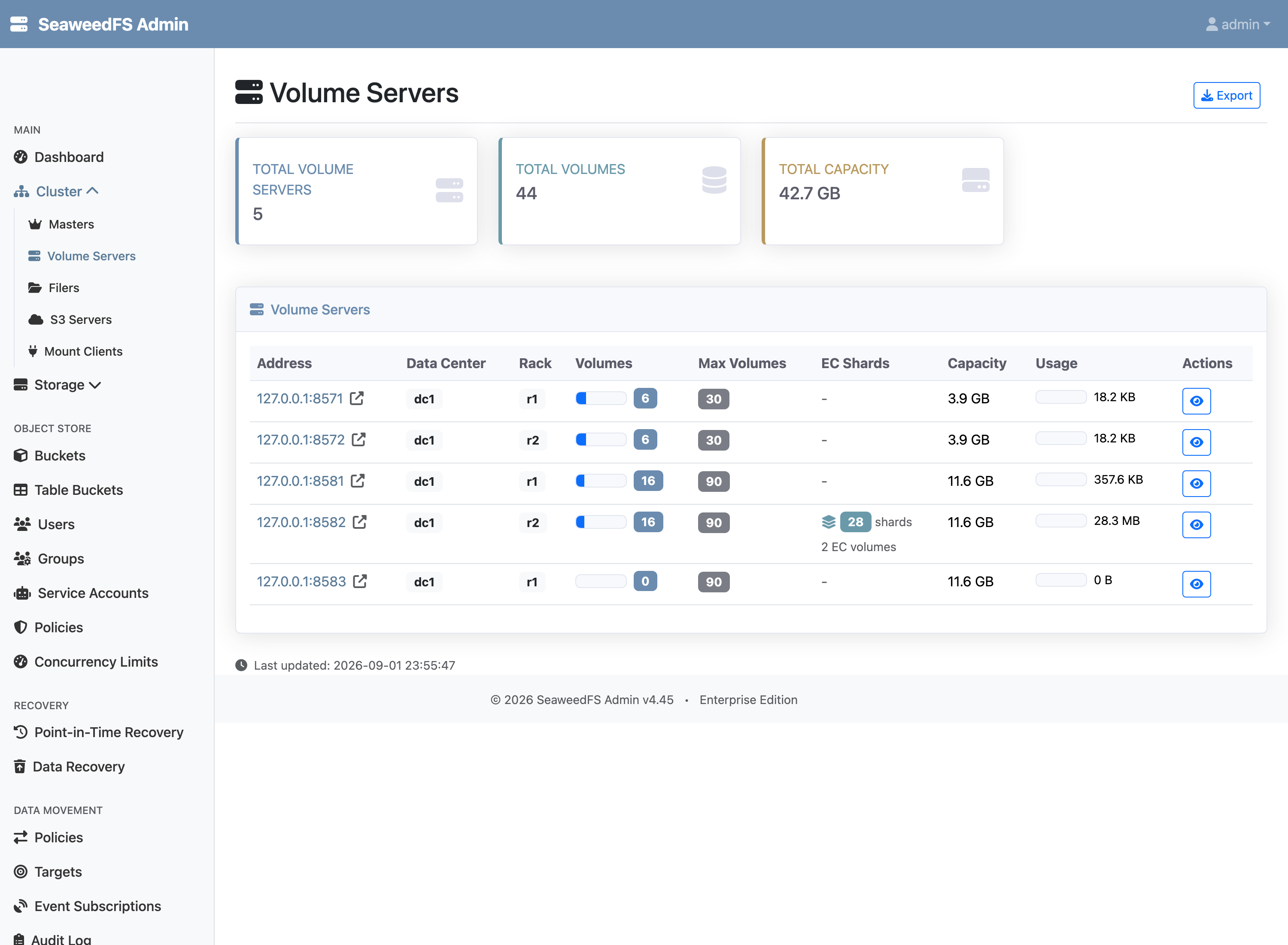Open address link 127.0.0.1:8571
Image resolution: width=1288 pixels, height=945 pixels.
[x=300, y=398]
